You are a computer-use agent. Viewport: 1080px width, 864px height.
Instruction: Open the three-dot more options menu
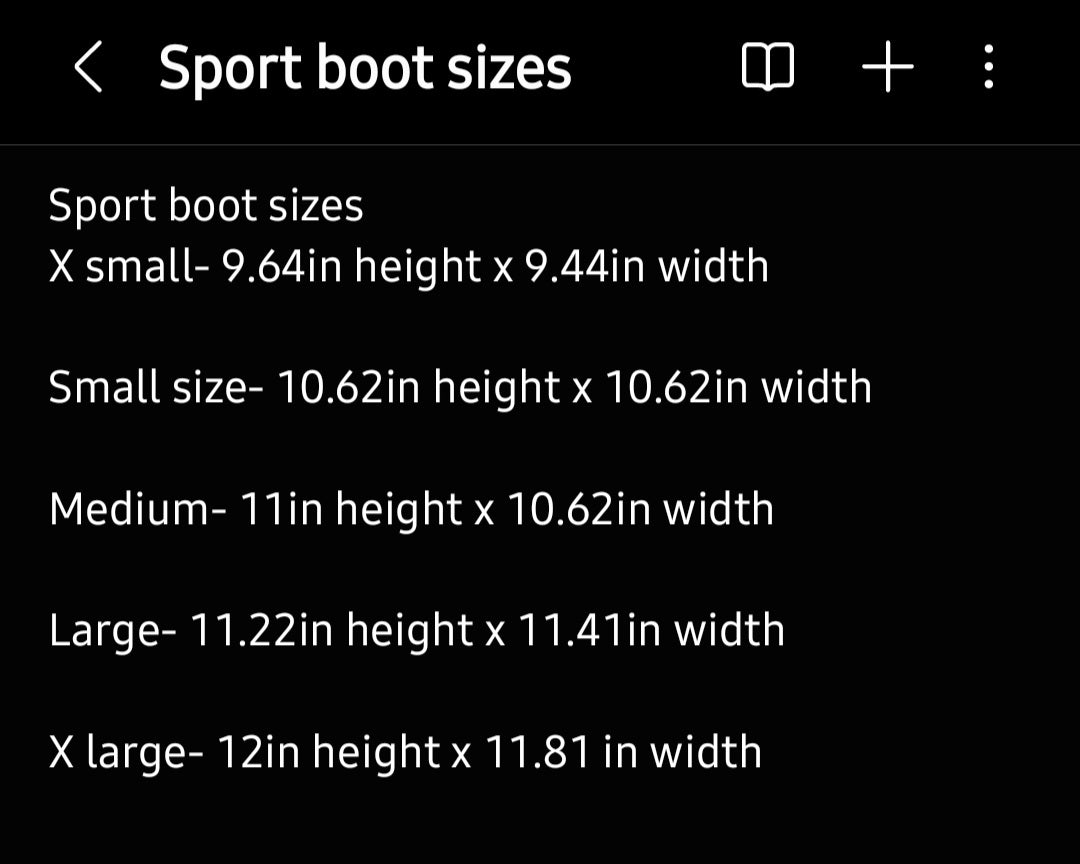pos(988,69)
